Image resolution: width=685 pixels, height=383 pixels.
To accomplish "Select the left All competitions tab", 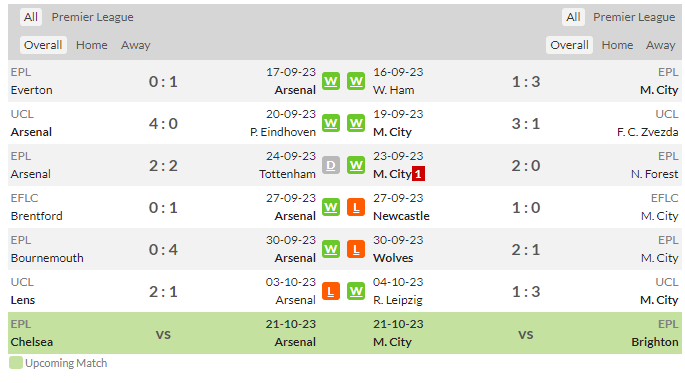I will pyautogui.click(x=31, y=17).
